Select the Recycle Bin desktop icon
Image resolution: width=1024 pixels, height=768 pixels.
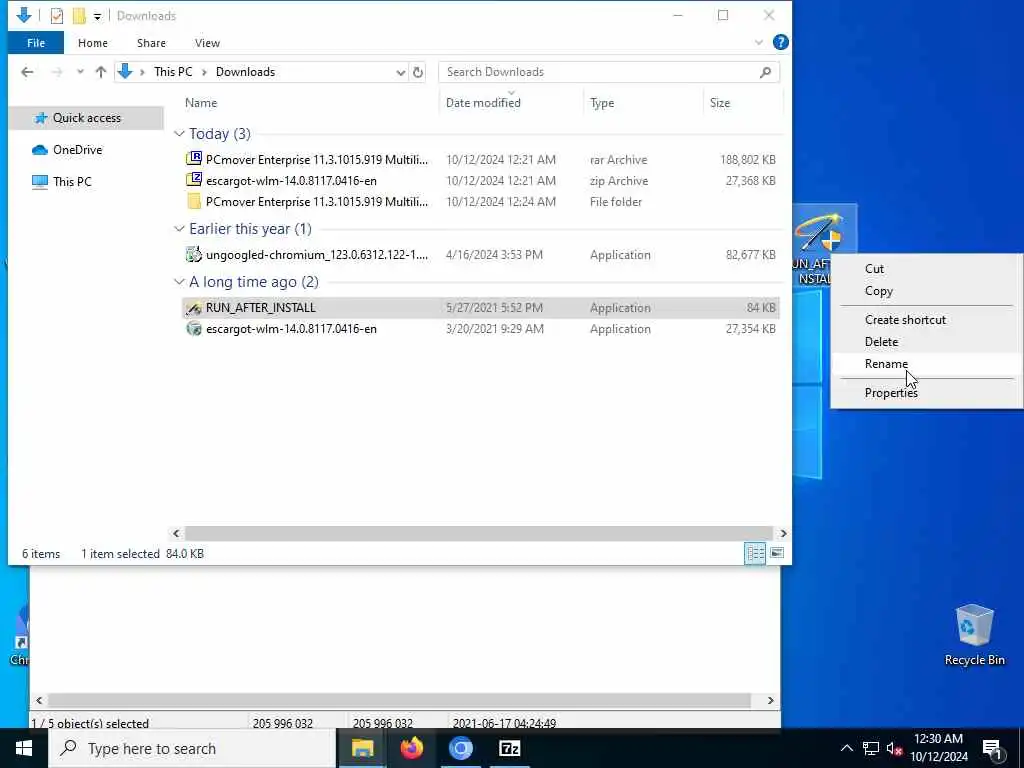[974, 634]
